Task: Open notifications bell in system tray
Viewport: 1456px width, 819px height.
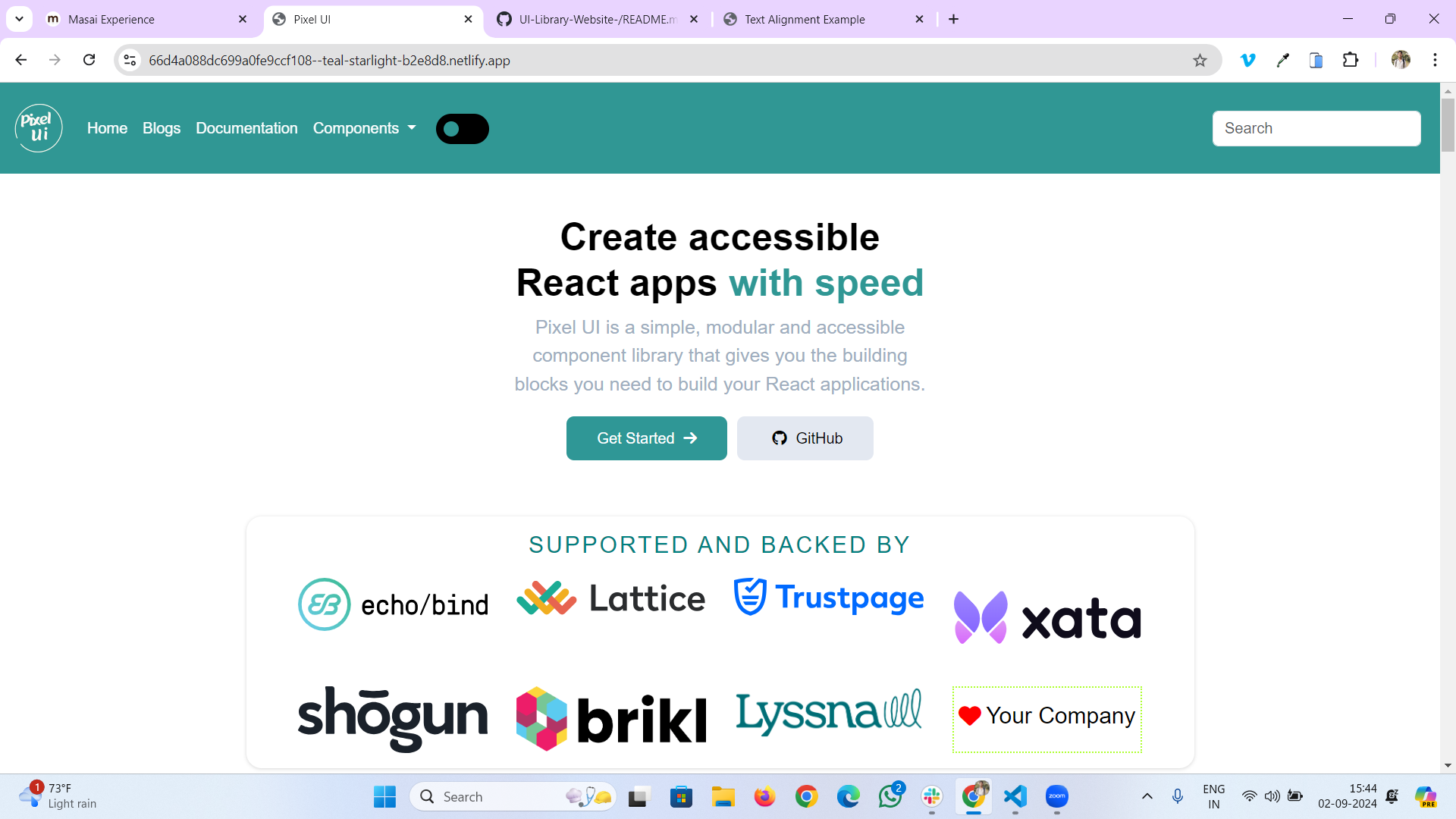Action: coord(1392,796)
